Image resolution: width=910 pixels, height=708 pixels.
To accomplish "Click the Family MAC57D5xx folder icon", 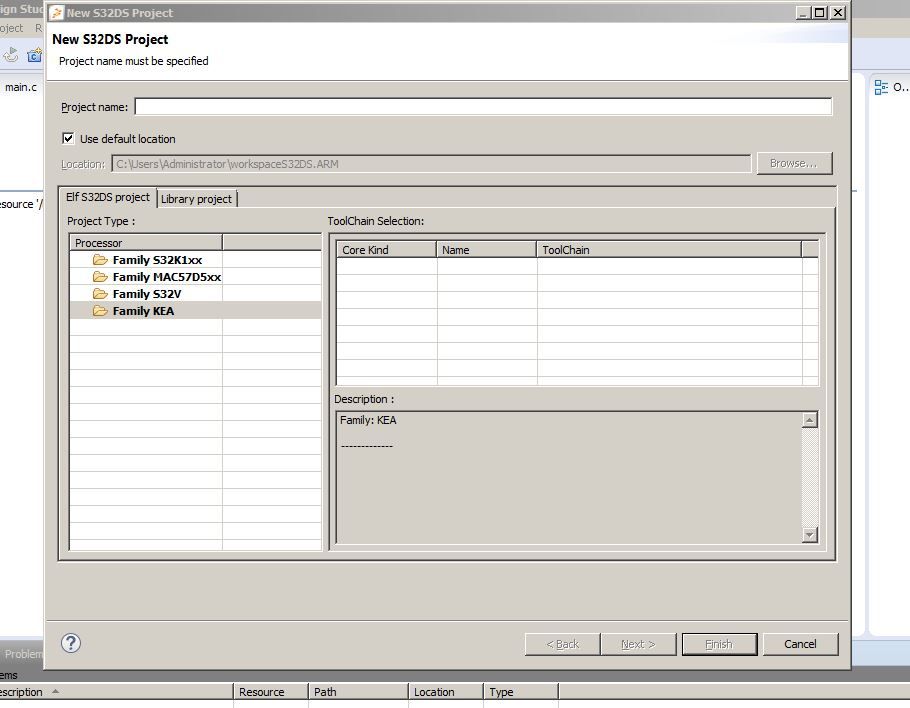I will [x=100, y=277].
